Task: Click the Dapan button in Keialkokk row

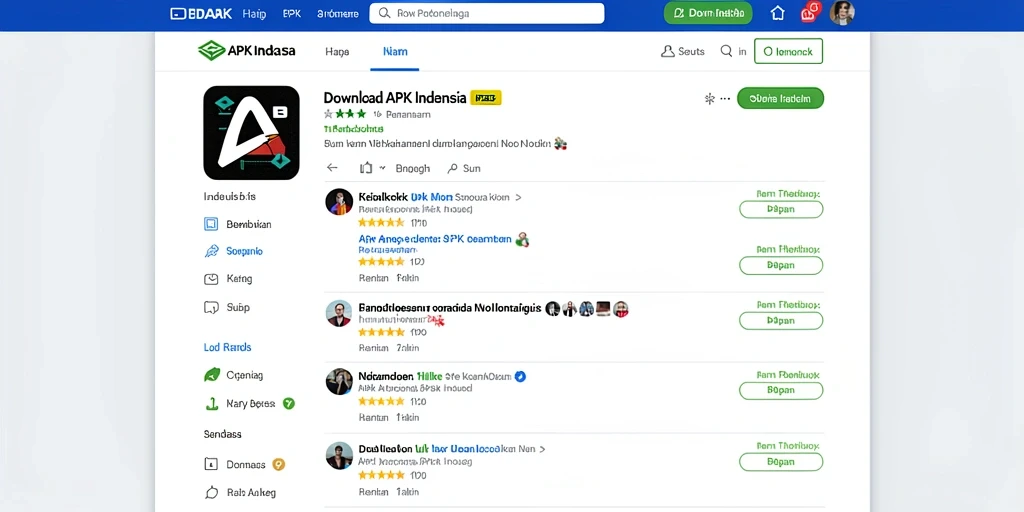Action: 781,210
